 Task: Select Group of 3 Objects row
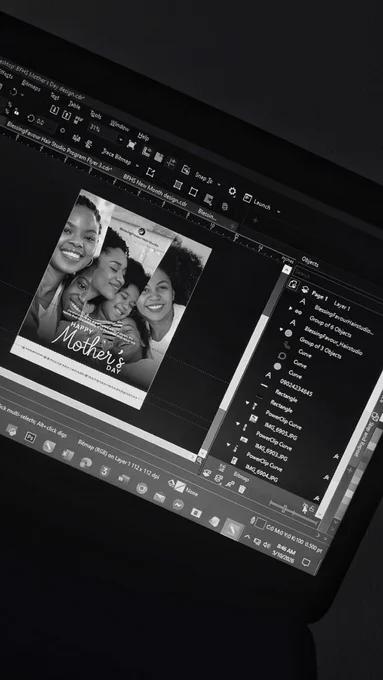320,347
